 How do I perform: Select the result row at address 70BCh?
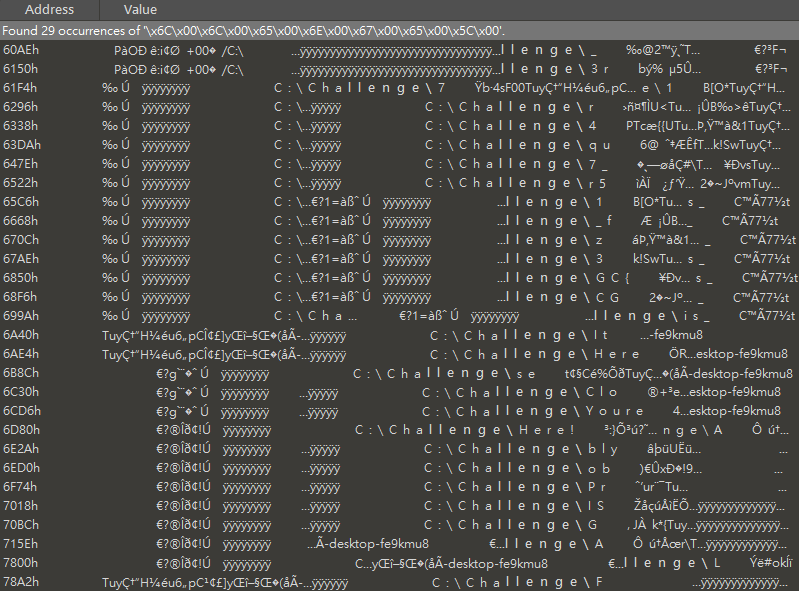tap(400, 525)
